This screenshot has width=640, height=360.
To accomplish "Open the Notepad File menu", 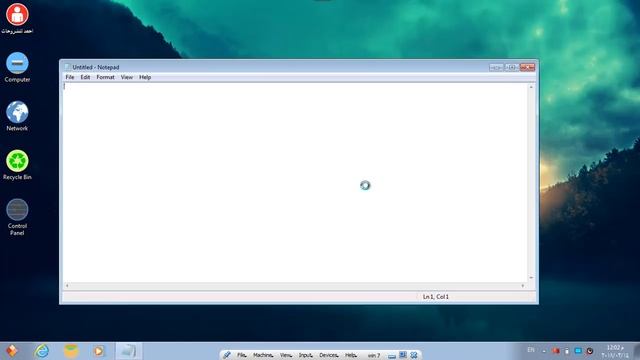I will click(70, 77).
